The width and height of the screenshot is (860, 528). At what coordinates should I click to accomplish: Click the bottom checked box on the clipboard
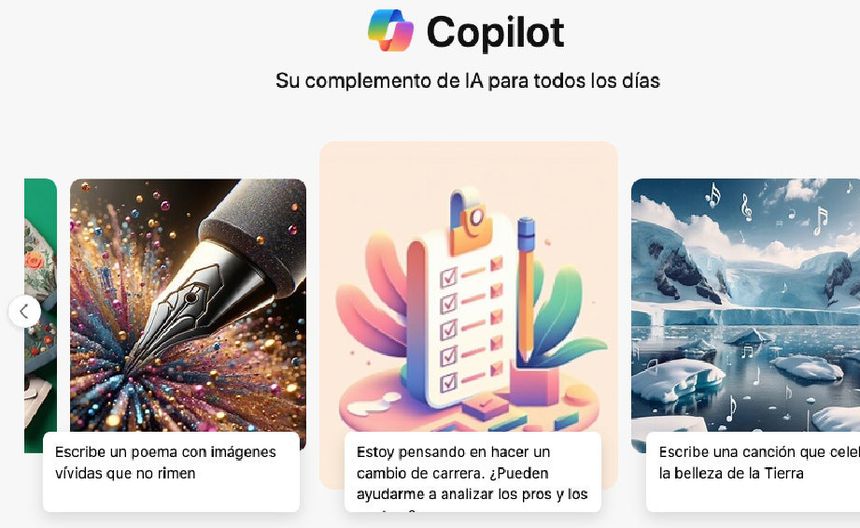(449, 381)
